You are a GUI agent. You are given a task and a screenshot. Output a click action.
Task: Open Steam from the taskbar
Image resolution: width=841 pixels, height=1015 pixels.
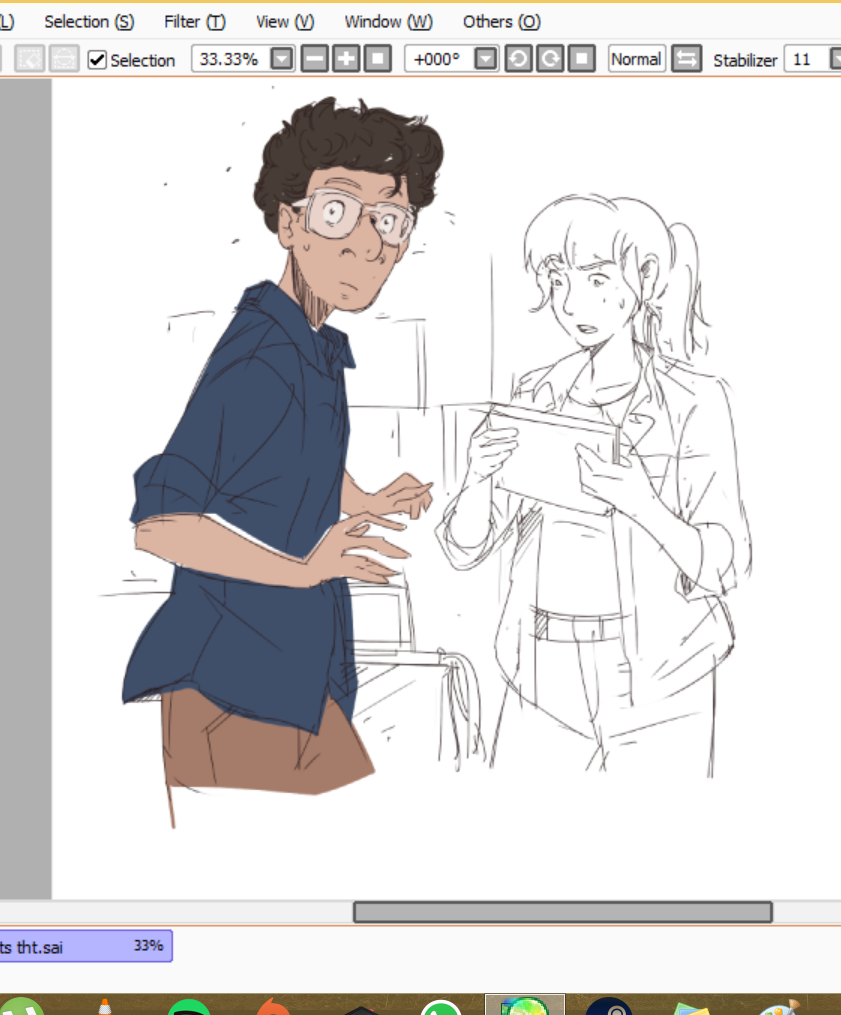click(609, 1007)
